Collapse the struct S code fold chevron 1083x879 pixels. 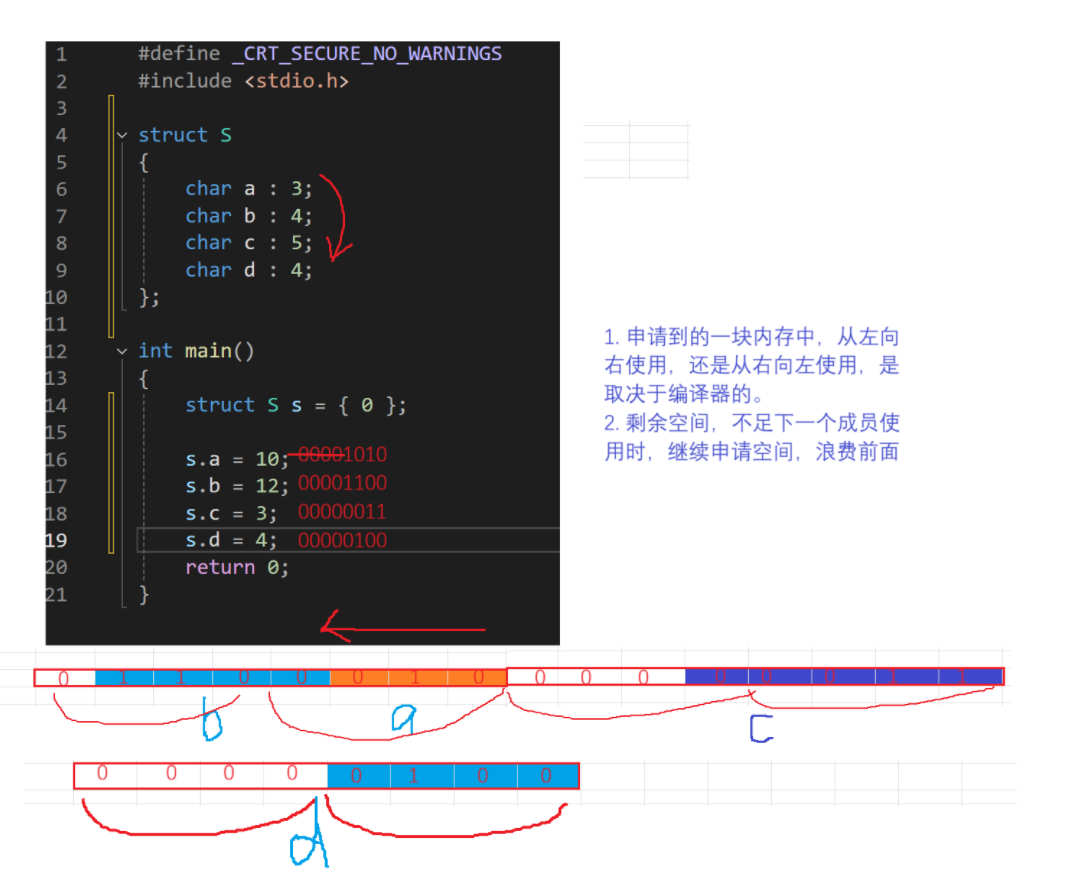click(122, 135)
